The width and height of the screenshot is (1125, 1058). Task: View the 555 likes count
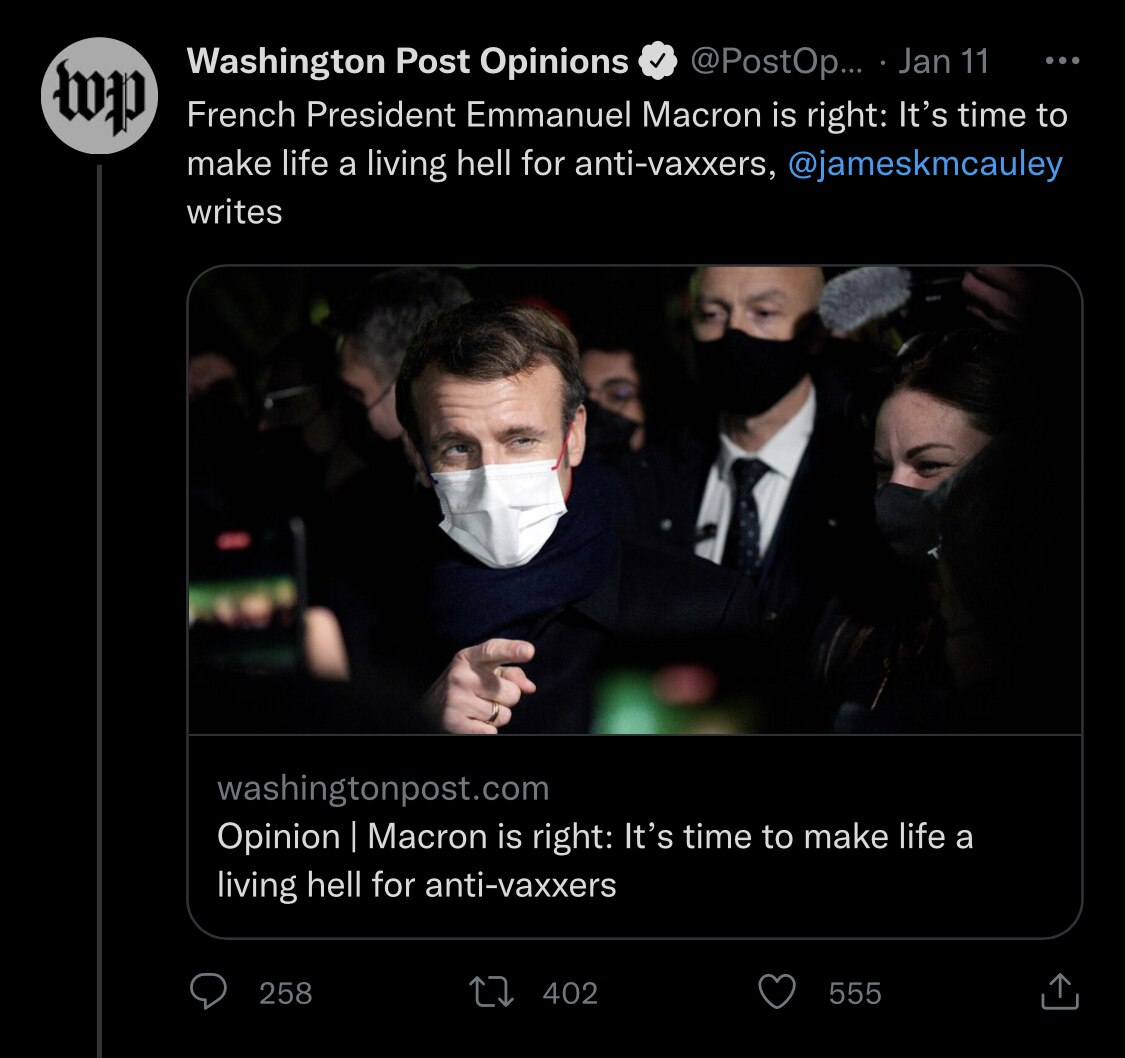855,993
